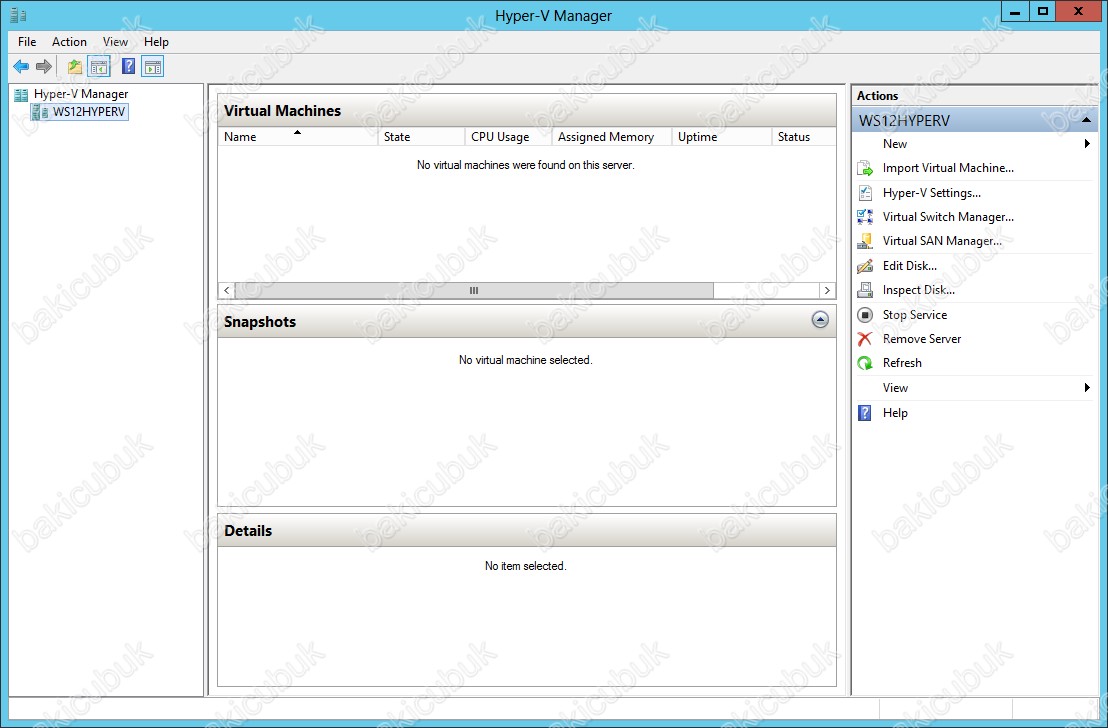Sort by the Uptime column header
Image resolution: width=1108 pixels, height=728 pixels.
coord(721,137)
